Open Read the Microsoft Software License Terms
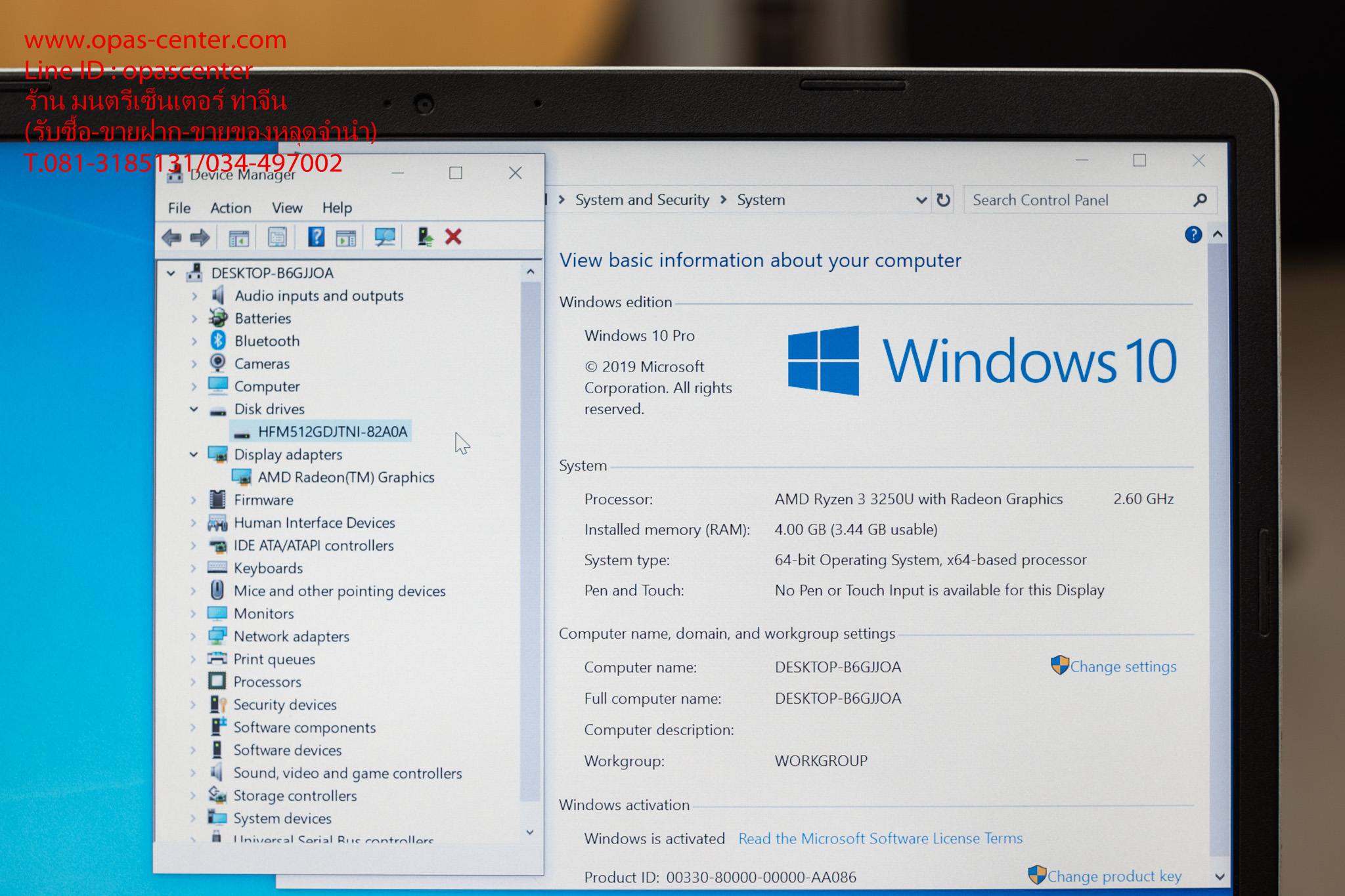Screen dimensions: 1345x896 coord(880,839)
